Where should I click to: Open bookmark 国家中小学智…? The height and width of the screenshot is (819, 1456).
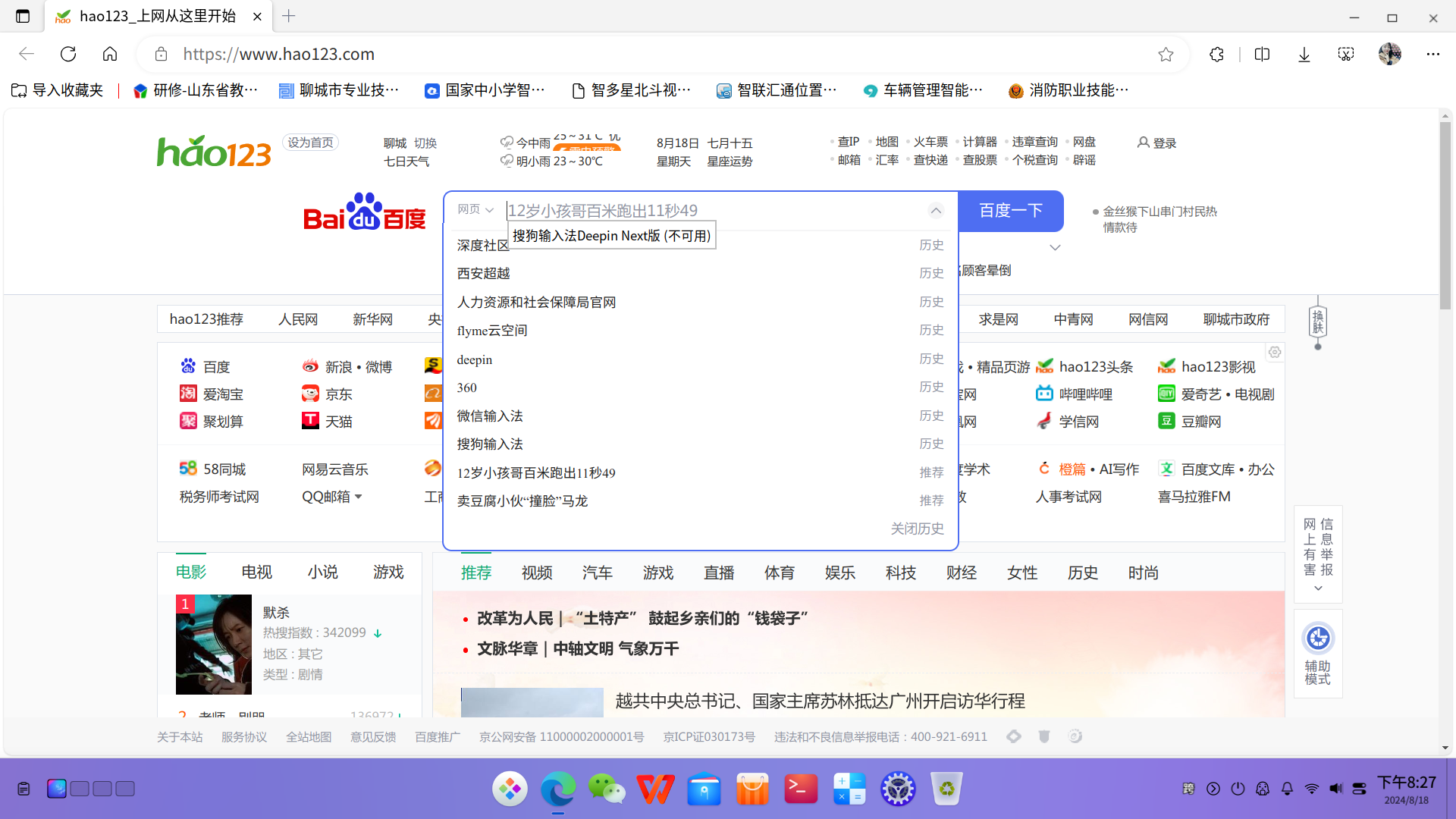(485, 90)
